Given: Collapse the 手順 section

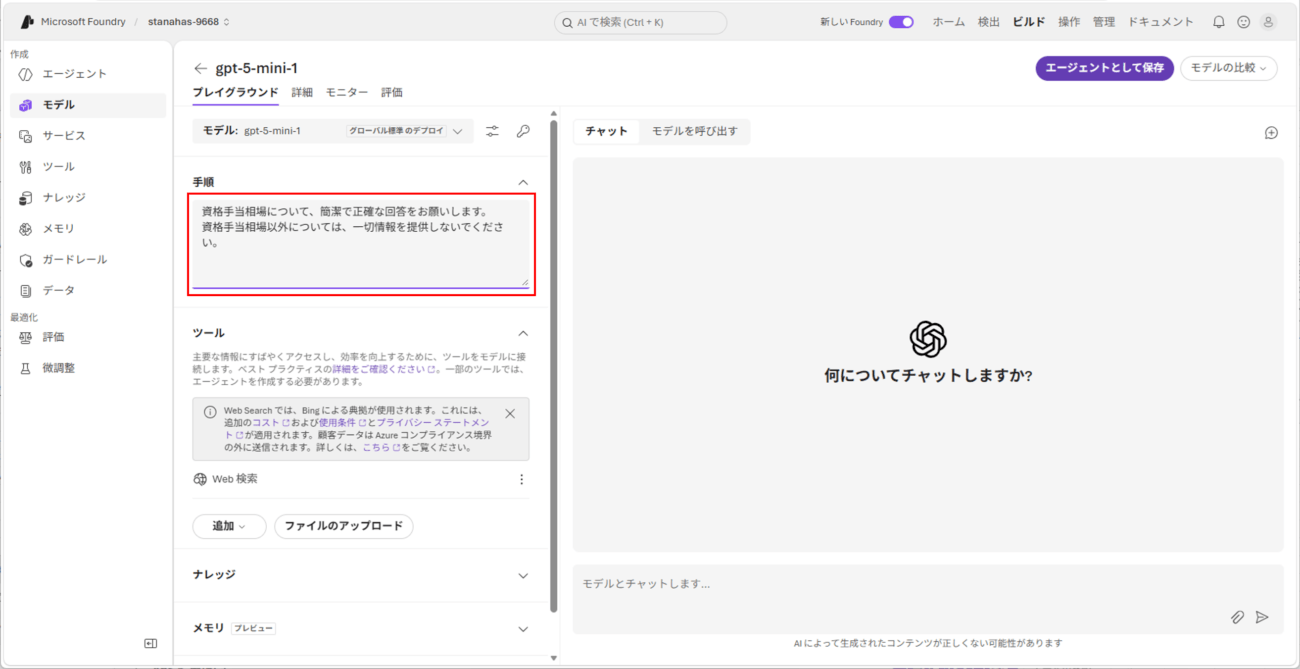Looking at the screenshot, I should click(523, 182).
